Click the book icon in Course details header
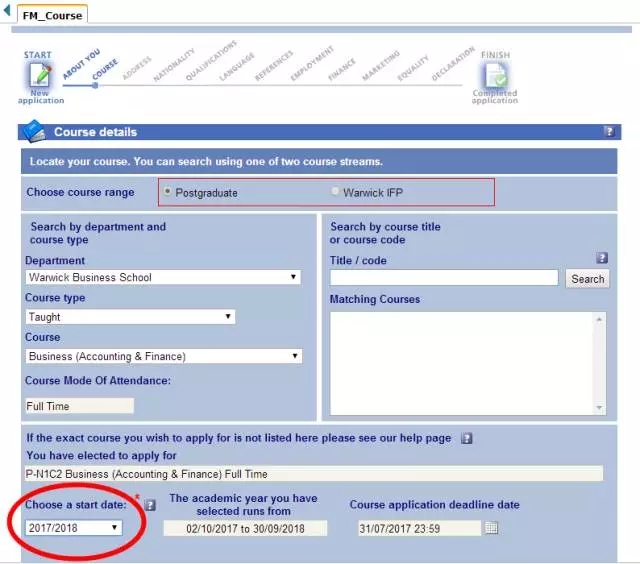Image resolution: width=640 pixels, height=564 pixels. [x=34, y=131]
